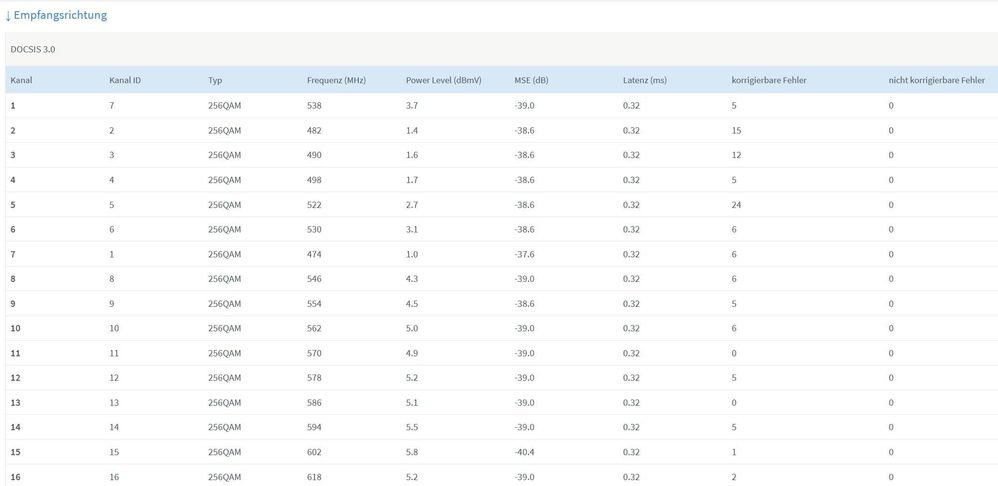Screen dimensions: 998x486
Task: Click power level 1.6
Action: pyautogui.click(x=412, y=155)
